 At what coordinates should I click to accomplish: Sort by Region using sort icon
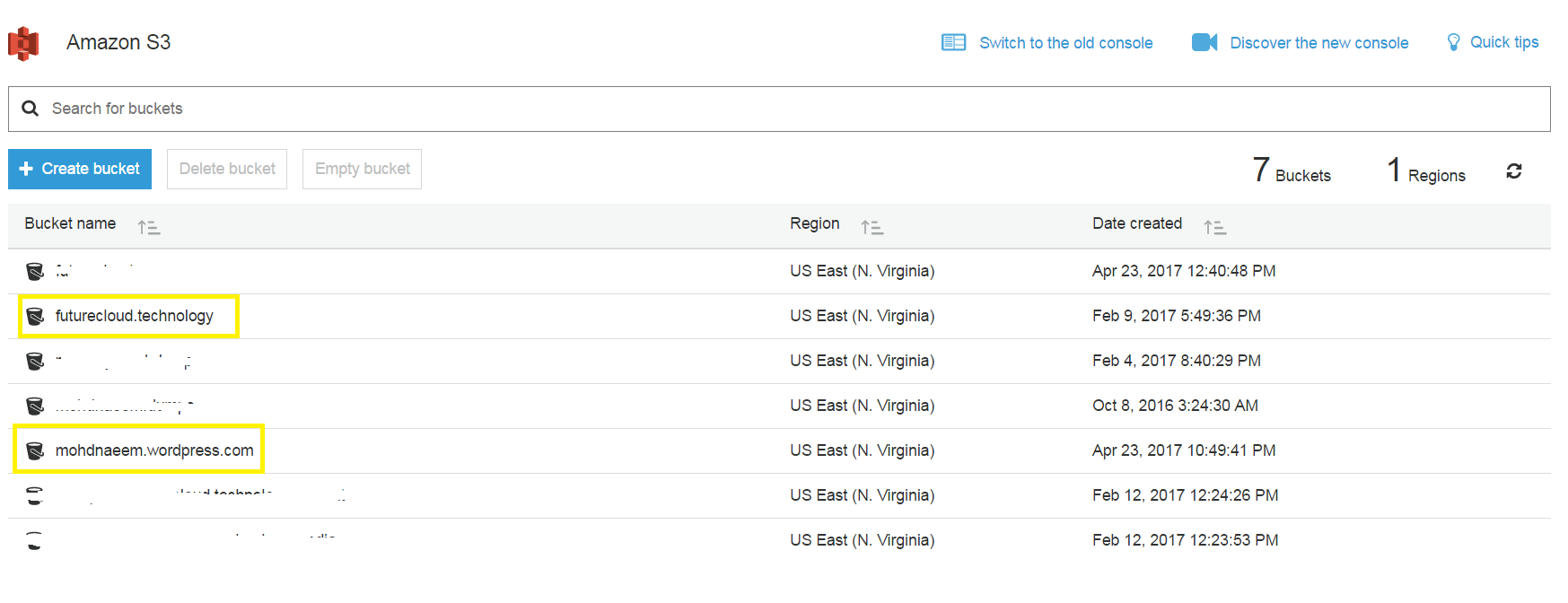(x=872, y=227)
